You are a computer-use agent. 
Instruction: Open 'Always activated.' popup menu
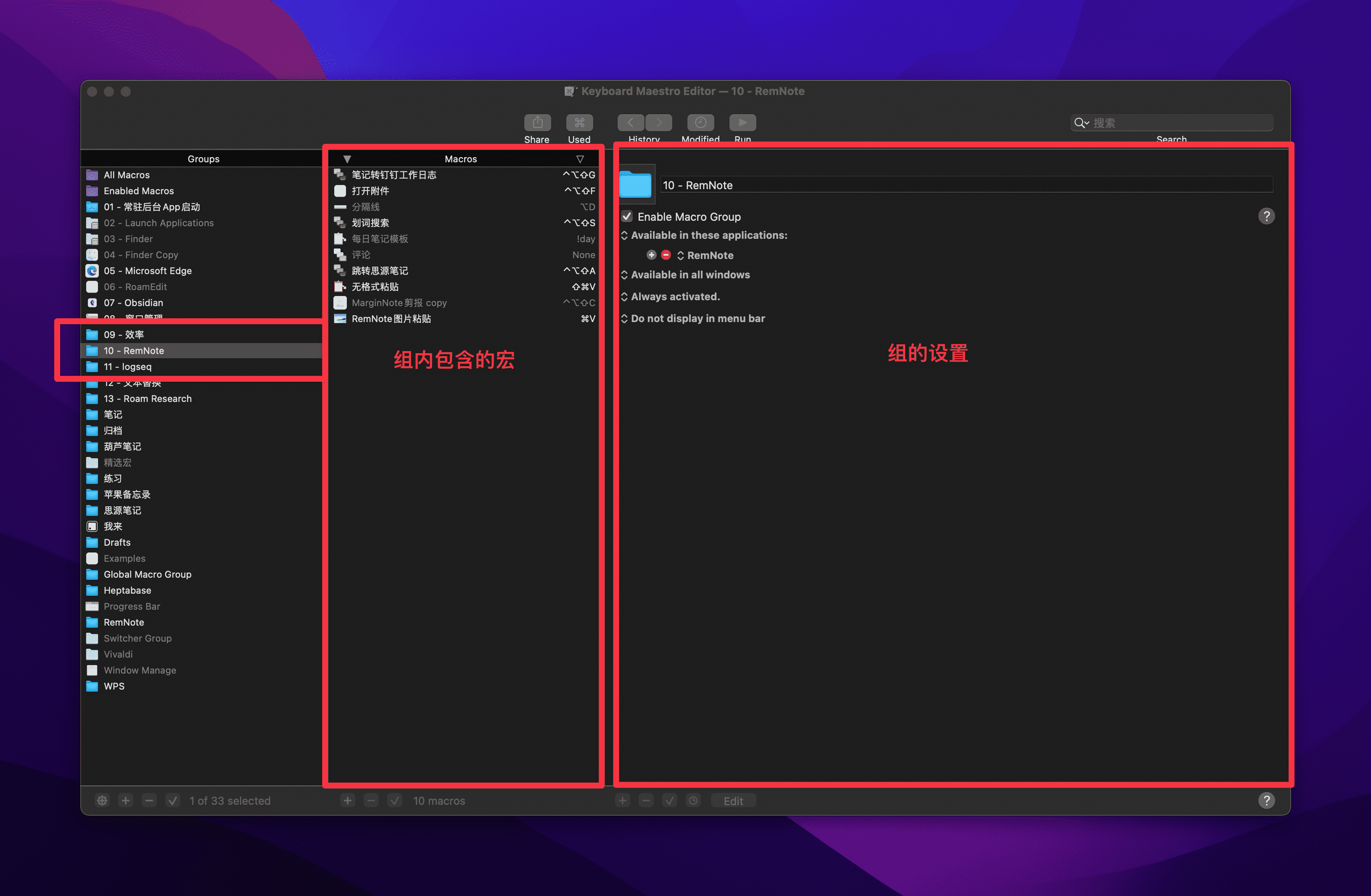point(674,297)
